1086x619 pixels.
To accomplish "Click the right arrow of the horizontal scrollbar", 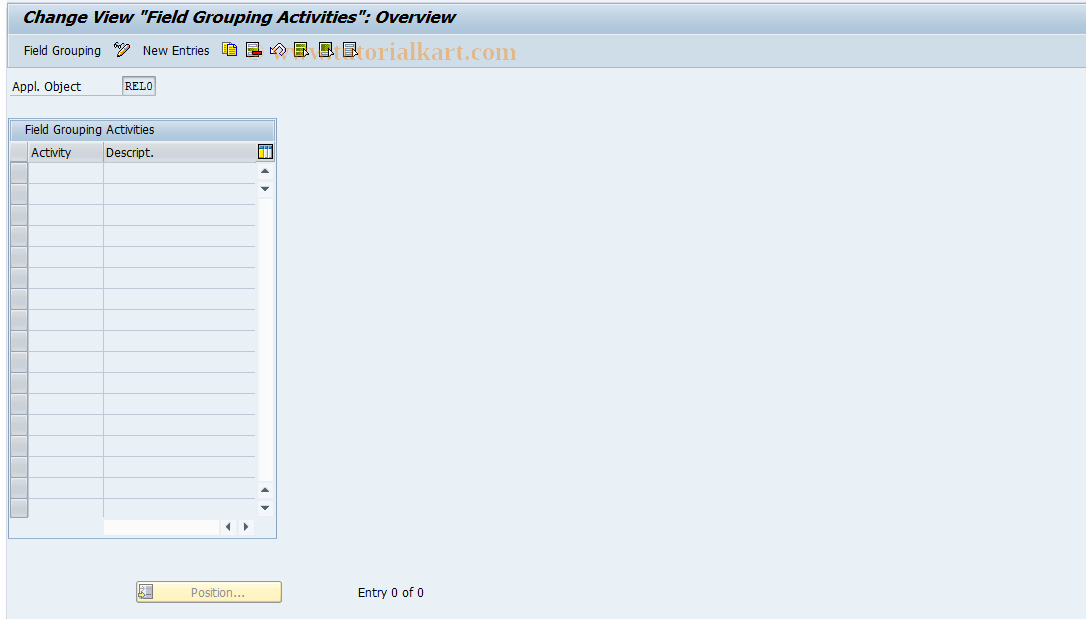I will click(x=246, y=527).
